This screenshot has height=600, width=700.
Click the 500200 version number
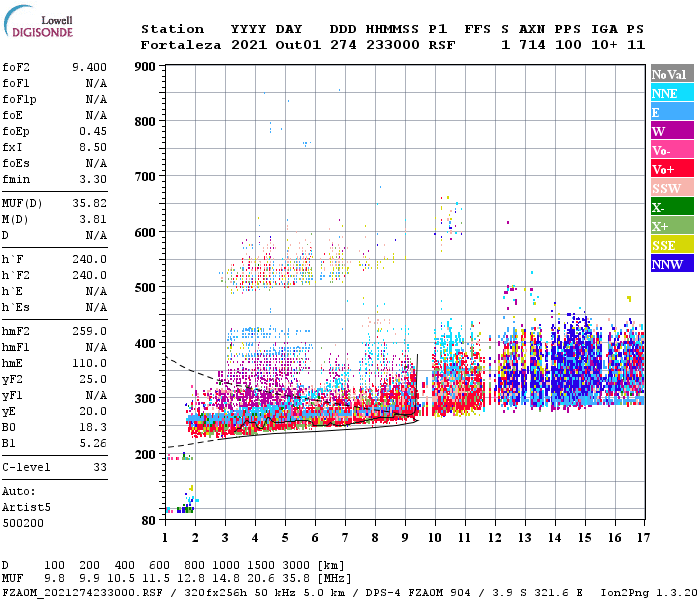(x=23, y=523)
